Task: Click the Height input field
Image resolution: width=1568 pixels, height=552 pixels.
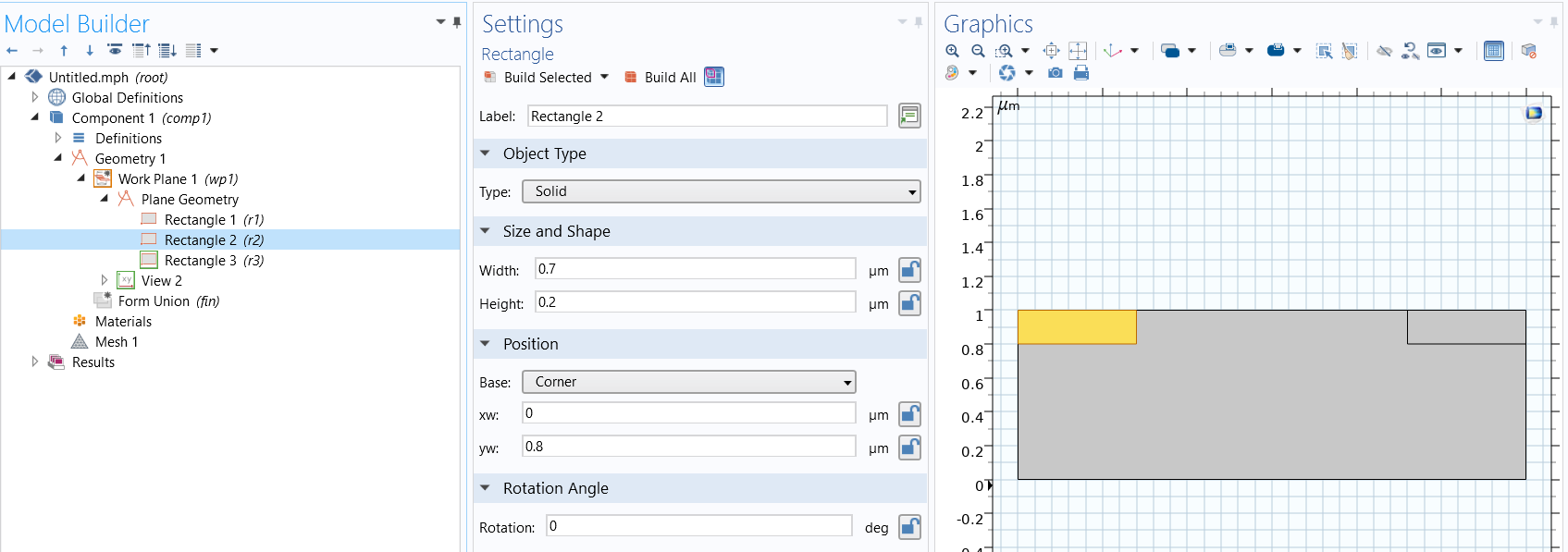Action: pyautogui.click(x=695, y=302)
